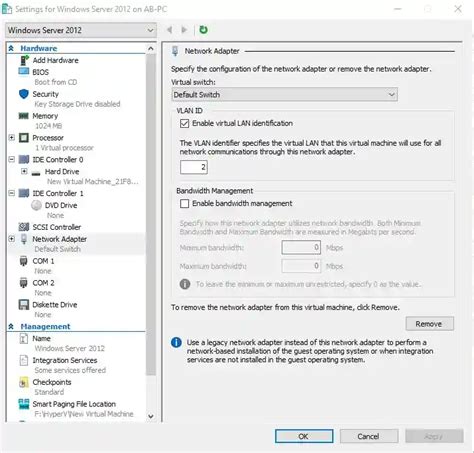Click the Apply button

tap(434, 436)
